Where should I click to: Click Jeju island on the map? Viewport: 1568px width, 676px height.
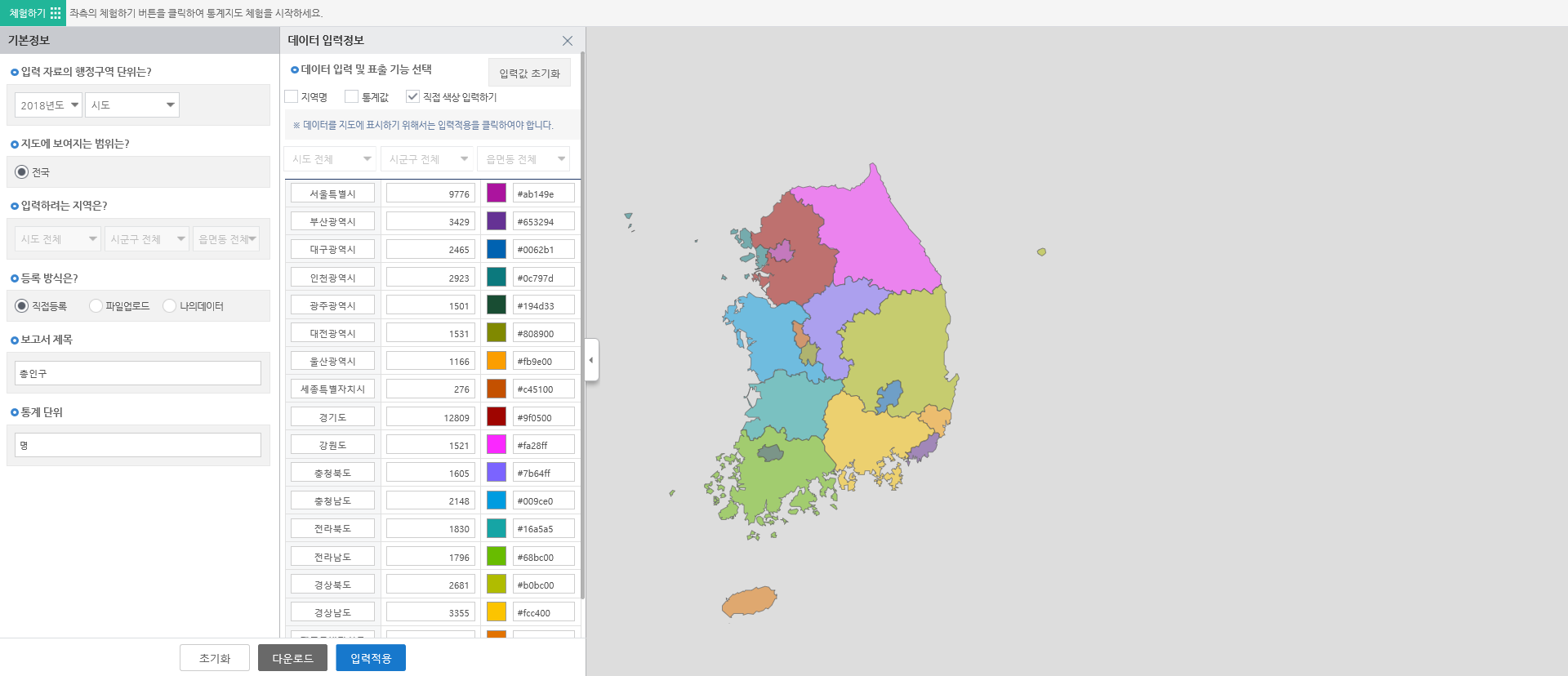(x=749, y=603)
